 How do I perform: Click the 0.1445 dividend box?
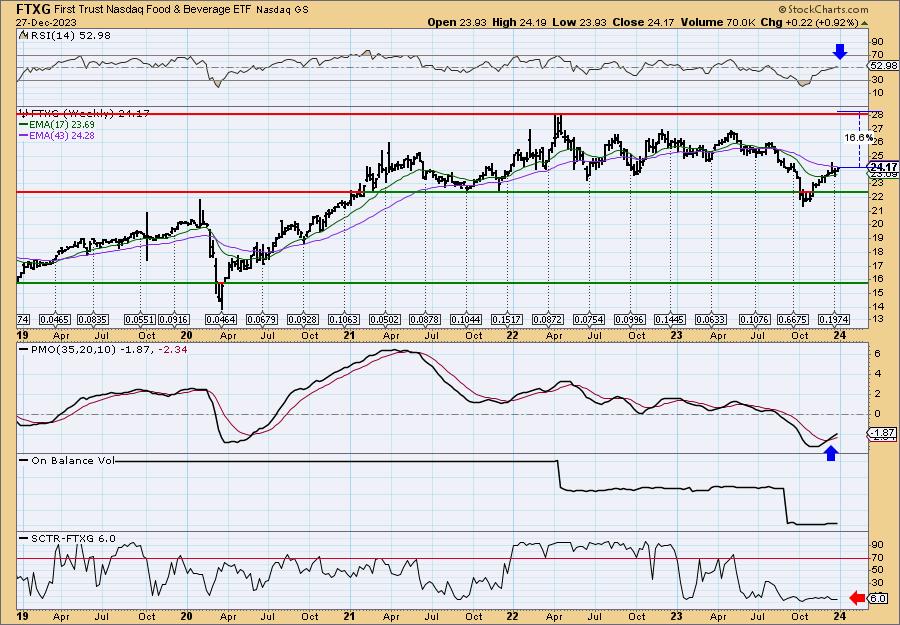(671, 319)
